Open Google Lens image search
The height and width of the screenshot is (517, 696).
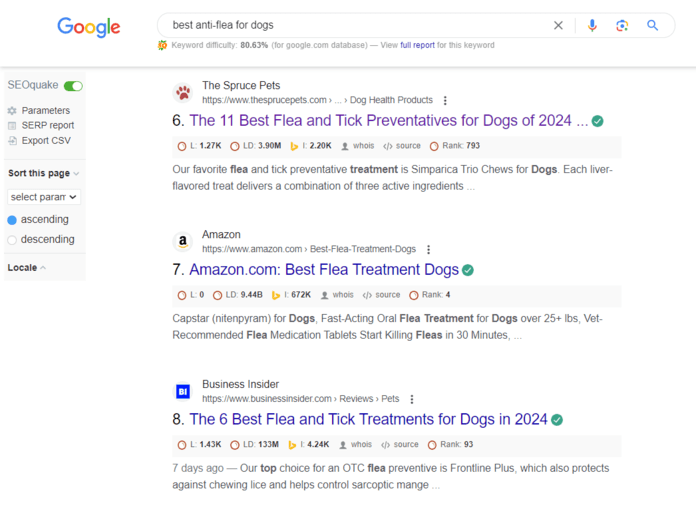pyautogui.click(x=622, y=25)
